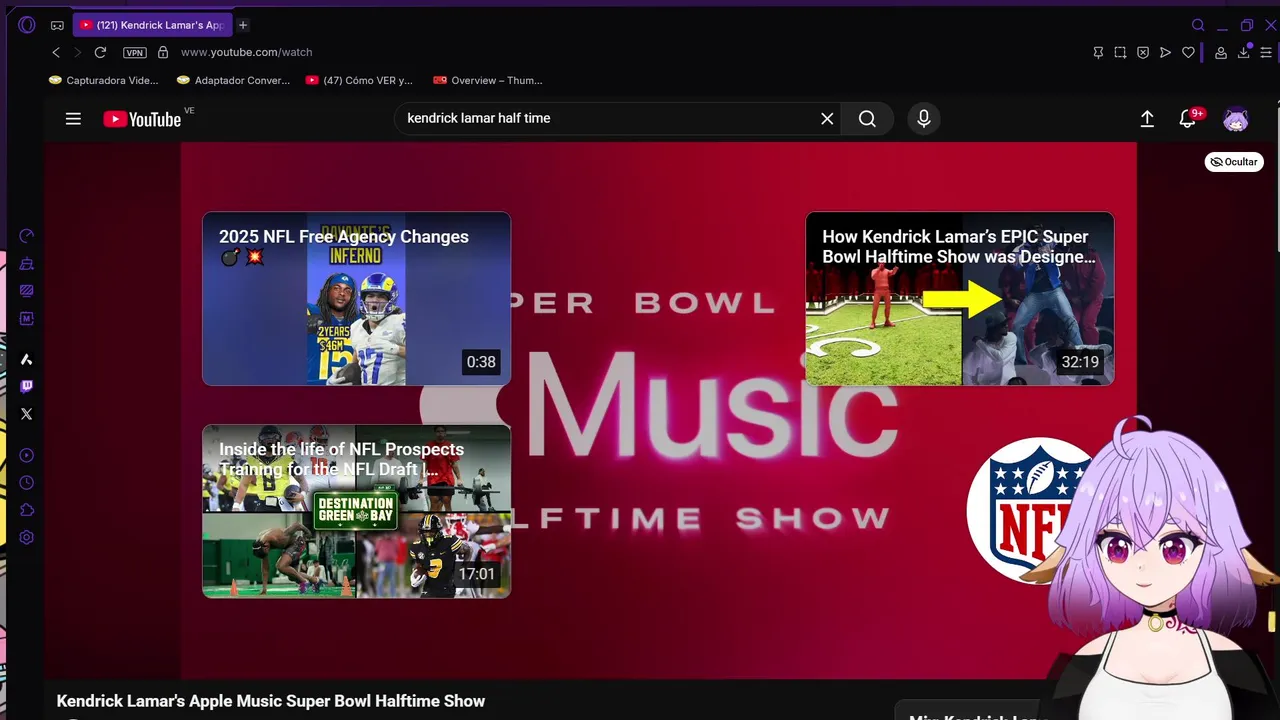This screenshot has width=1280, height=720.
Task: Open YouTube notifications bell
Action: 1187,118
